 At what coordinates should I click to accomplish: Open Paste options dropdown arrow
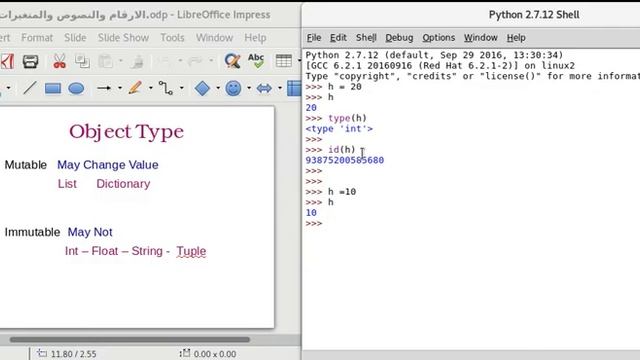pos(121,61)
